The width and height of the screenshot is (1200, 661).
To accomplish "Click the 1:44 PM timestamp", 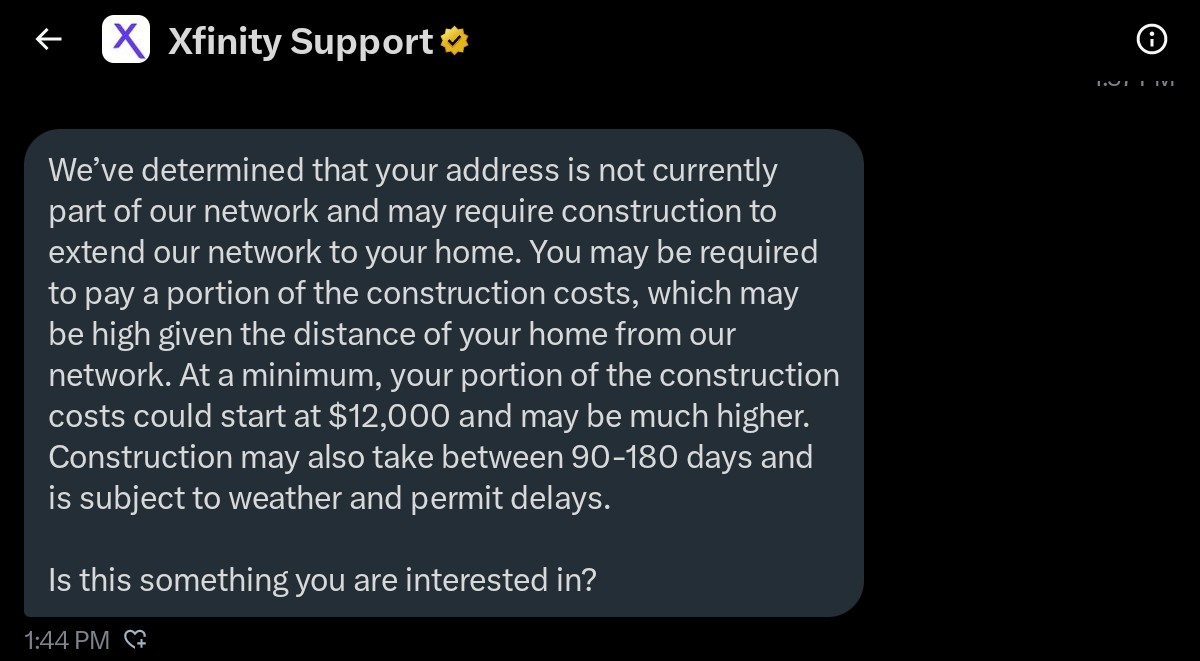I will pyautogui.click(x=67, y=640).
